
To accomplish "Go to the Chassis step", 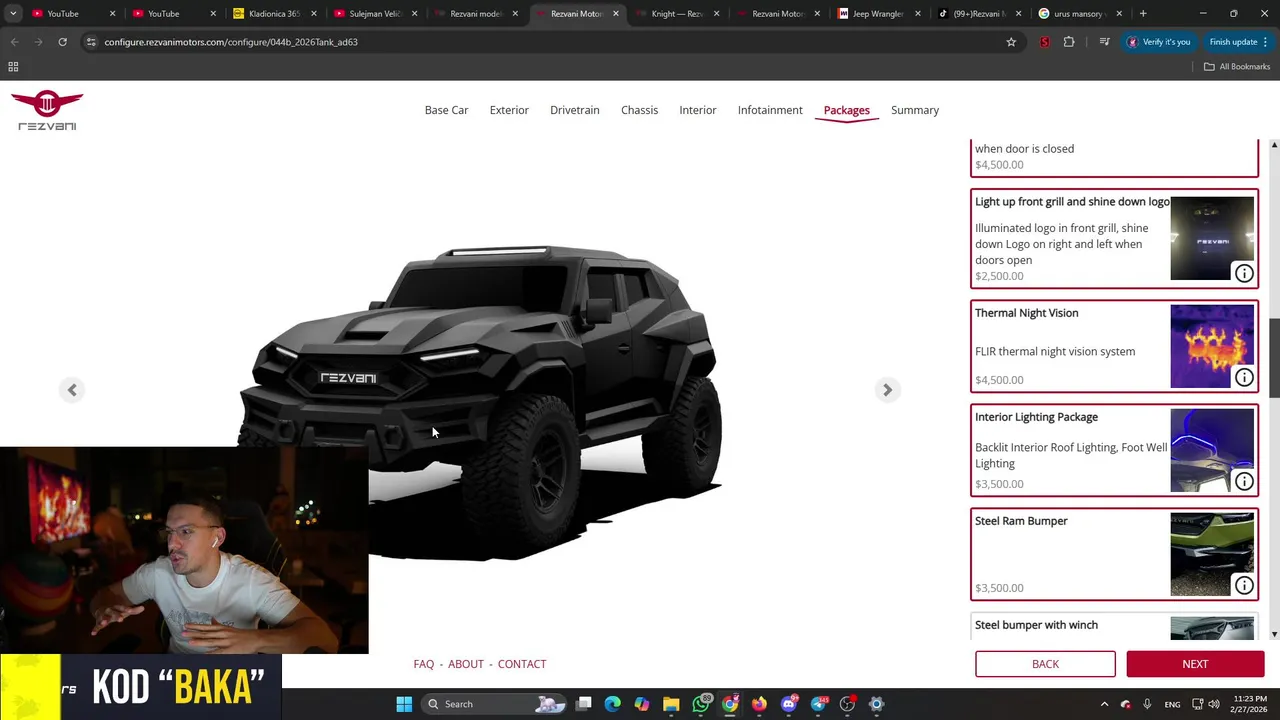I will (x=639, y=110).
